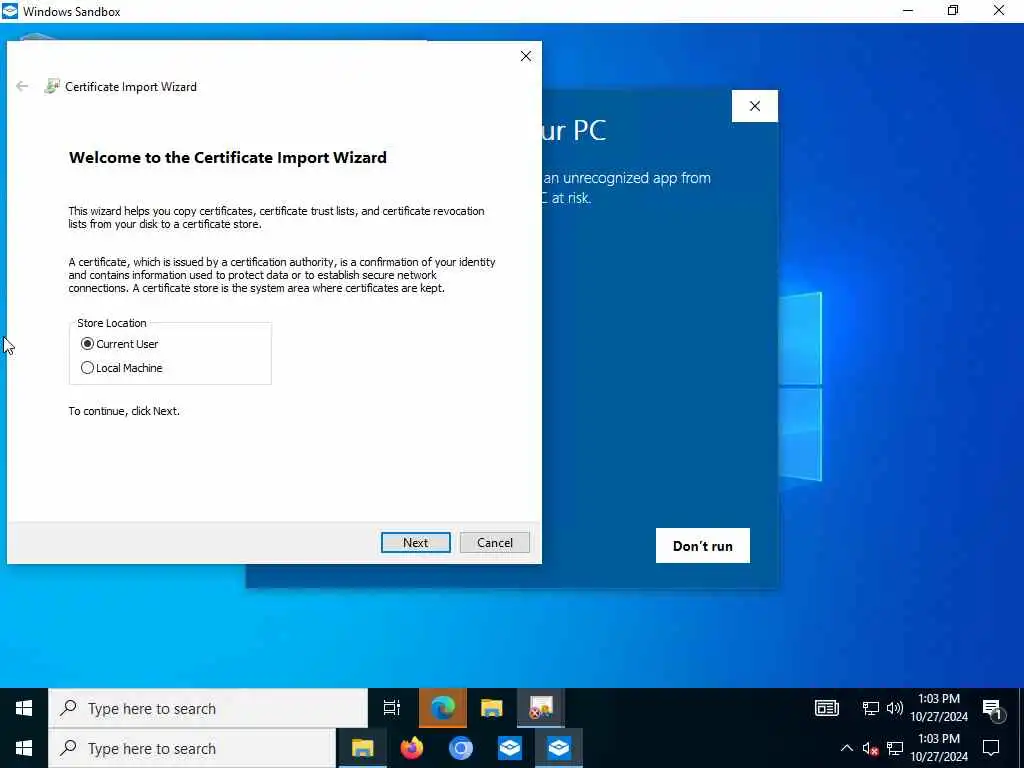Click the Don't run button
1024x768 pixels.
tap(703, 545)
